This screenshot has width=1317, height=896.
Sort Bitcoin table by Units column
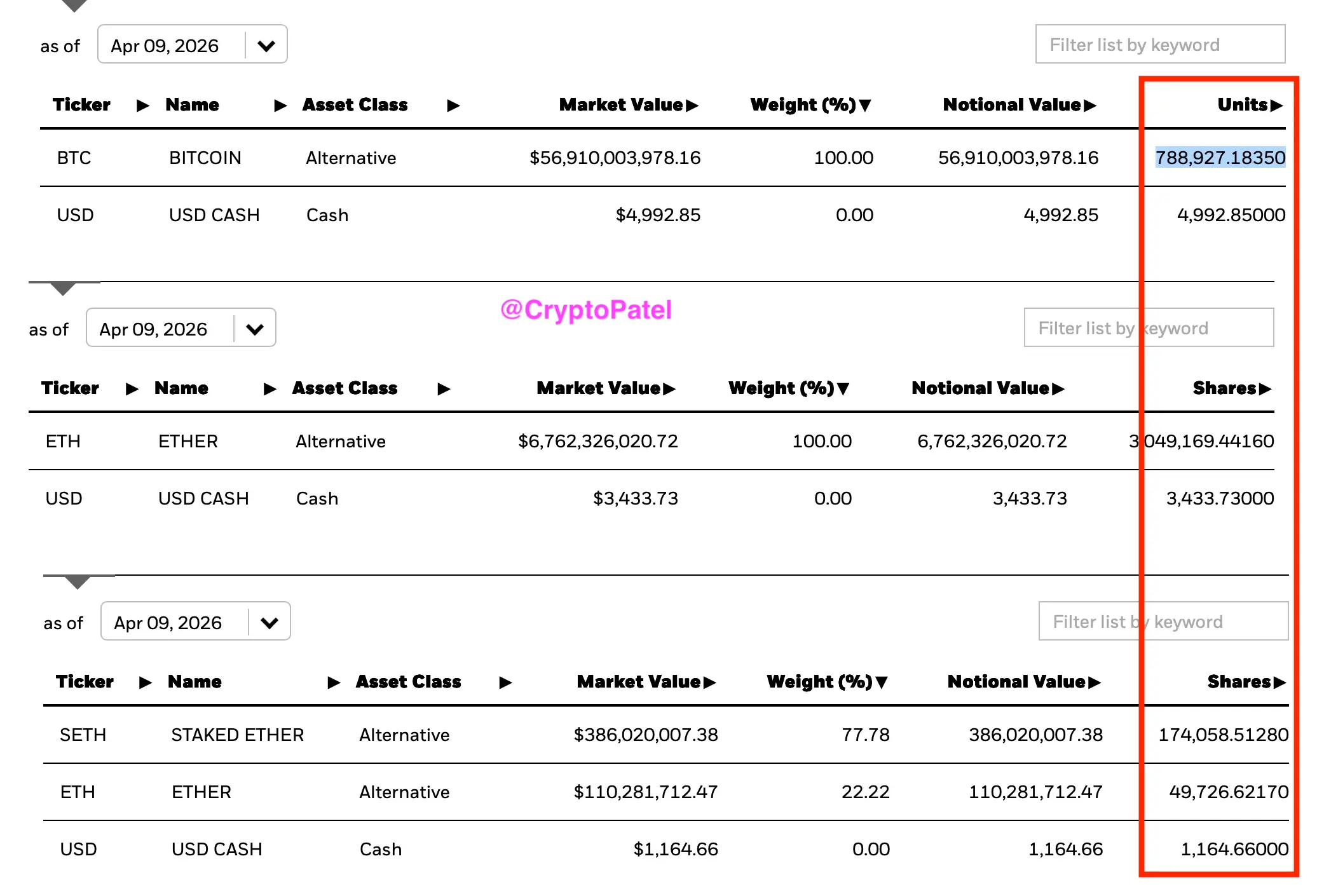pyautogui.click(x=1249, y=105)
